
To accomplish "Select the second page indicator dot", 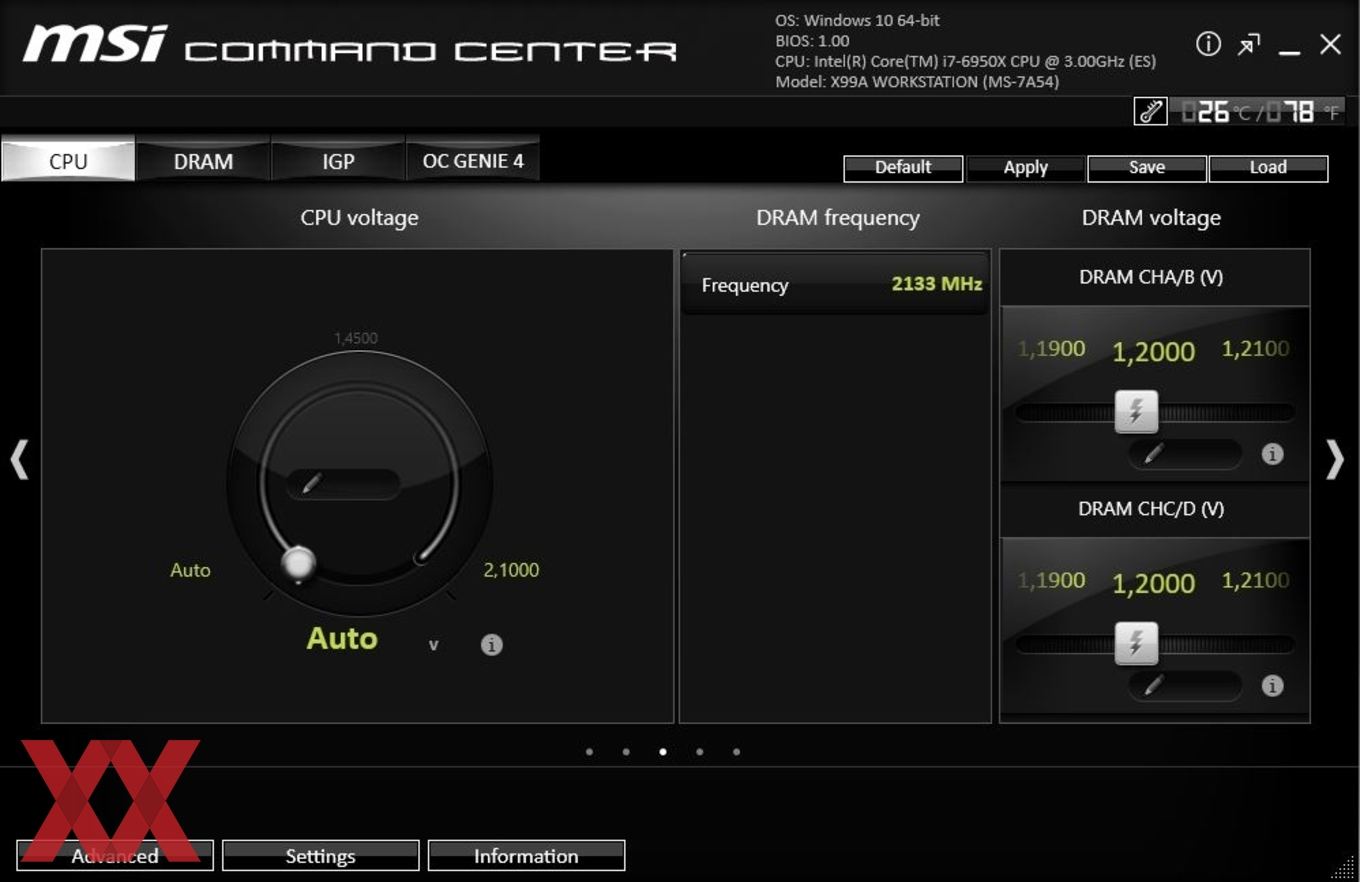I will [626, 752].
